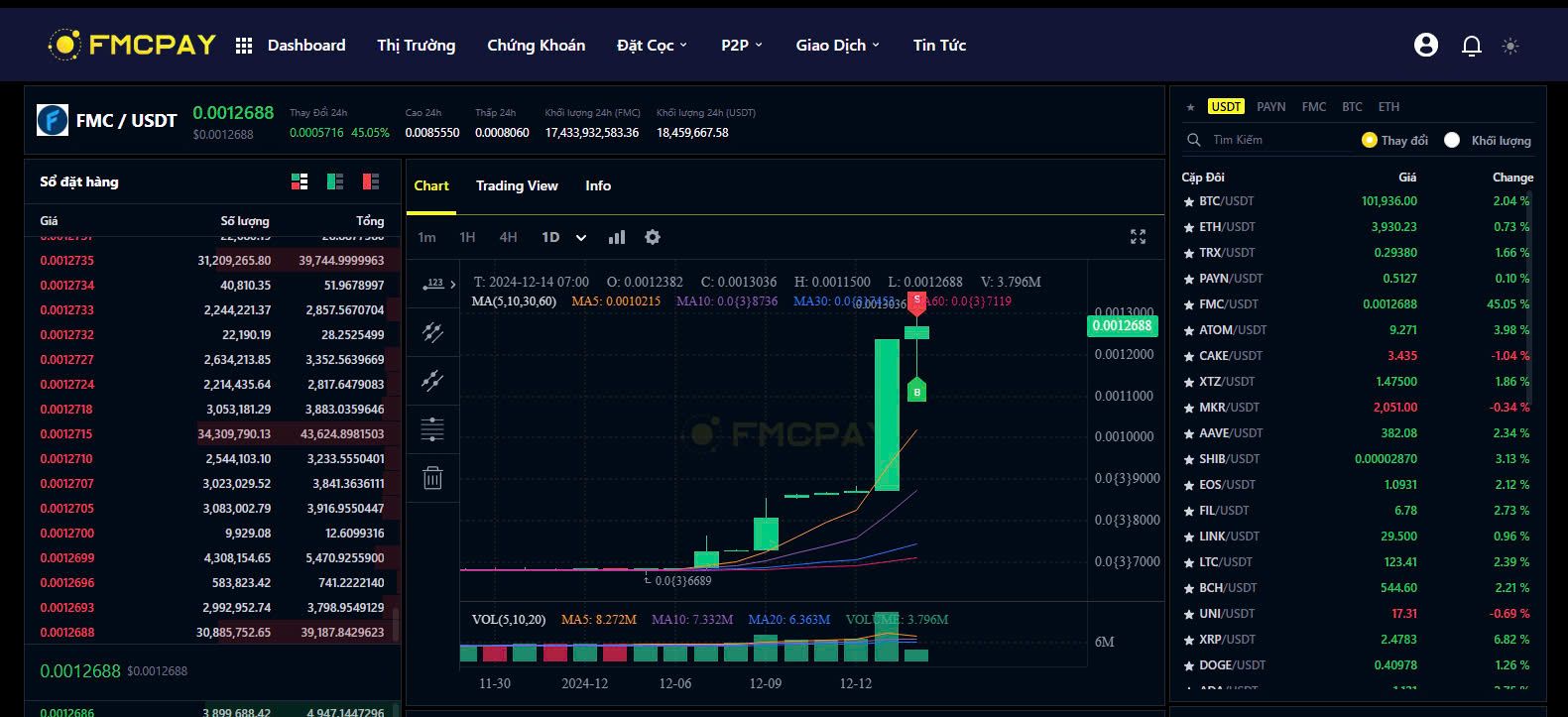Click the order book scrollbar
This screenshot has width=1568, height=717.
click(x=396, y=625)
